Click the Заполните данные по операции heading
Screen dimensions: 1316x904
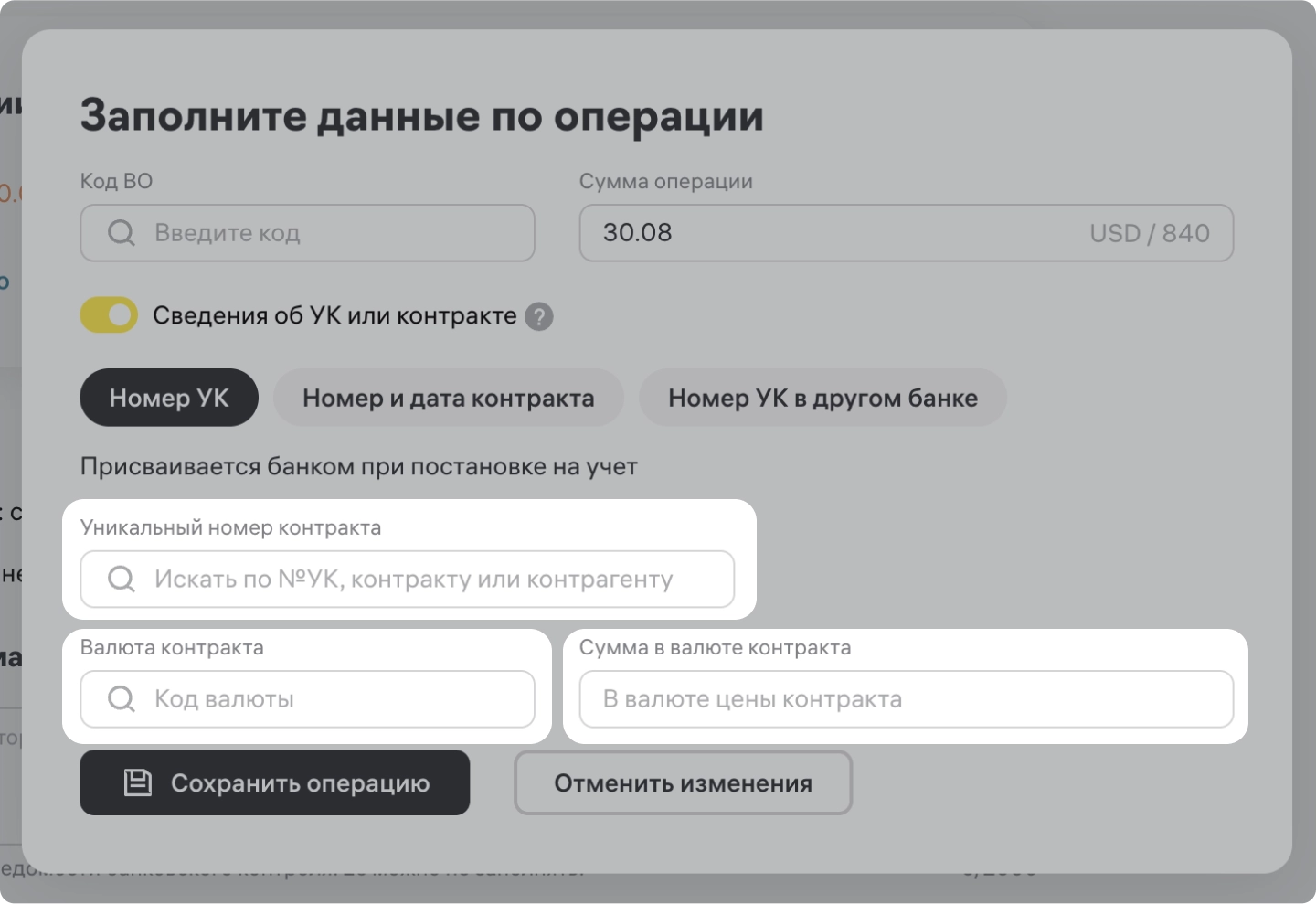coord(422,116)
